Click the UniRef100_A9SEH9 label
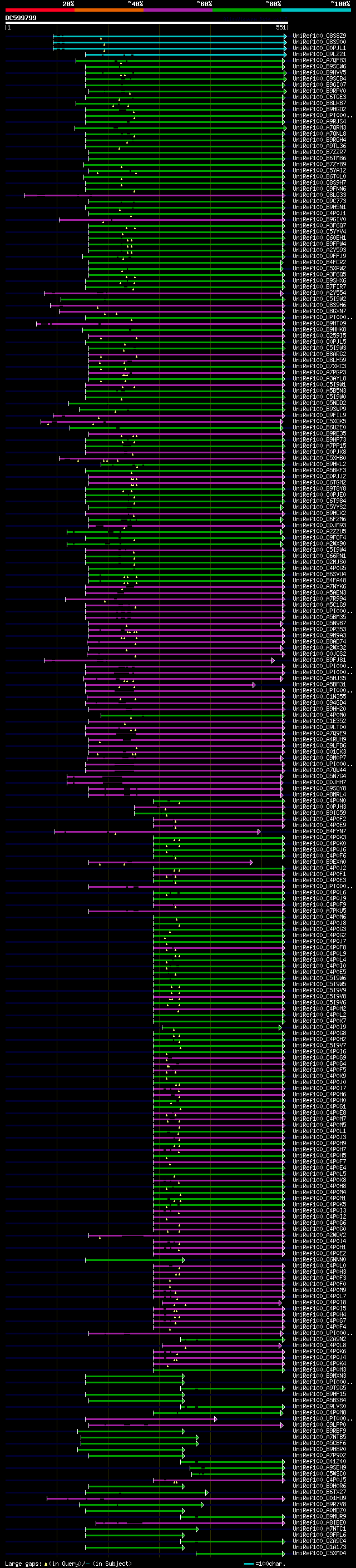This screenshot has width=356, height=1568. (x=319, y=1467)
